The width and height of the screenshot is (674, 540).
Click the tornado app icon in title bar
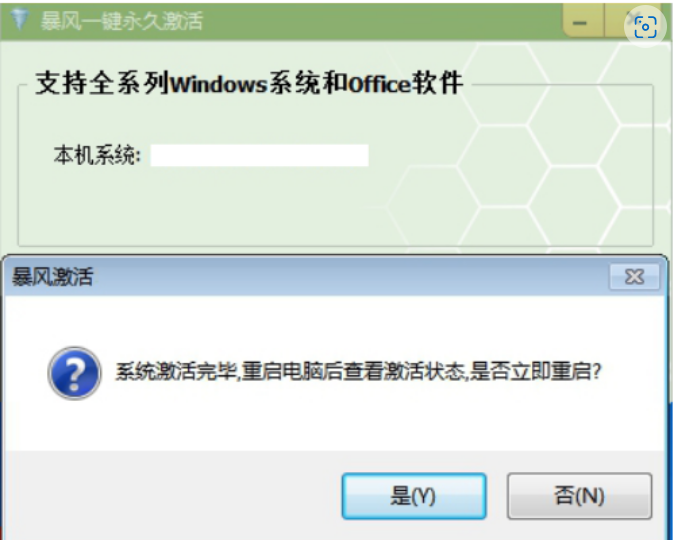coord(19,19)
